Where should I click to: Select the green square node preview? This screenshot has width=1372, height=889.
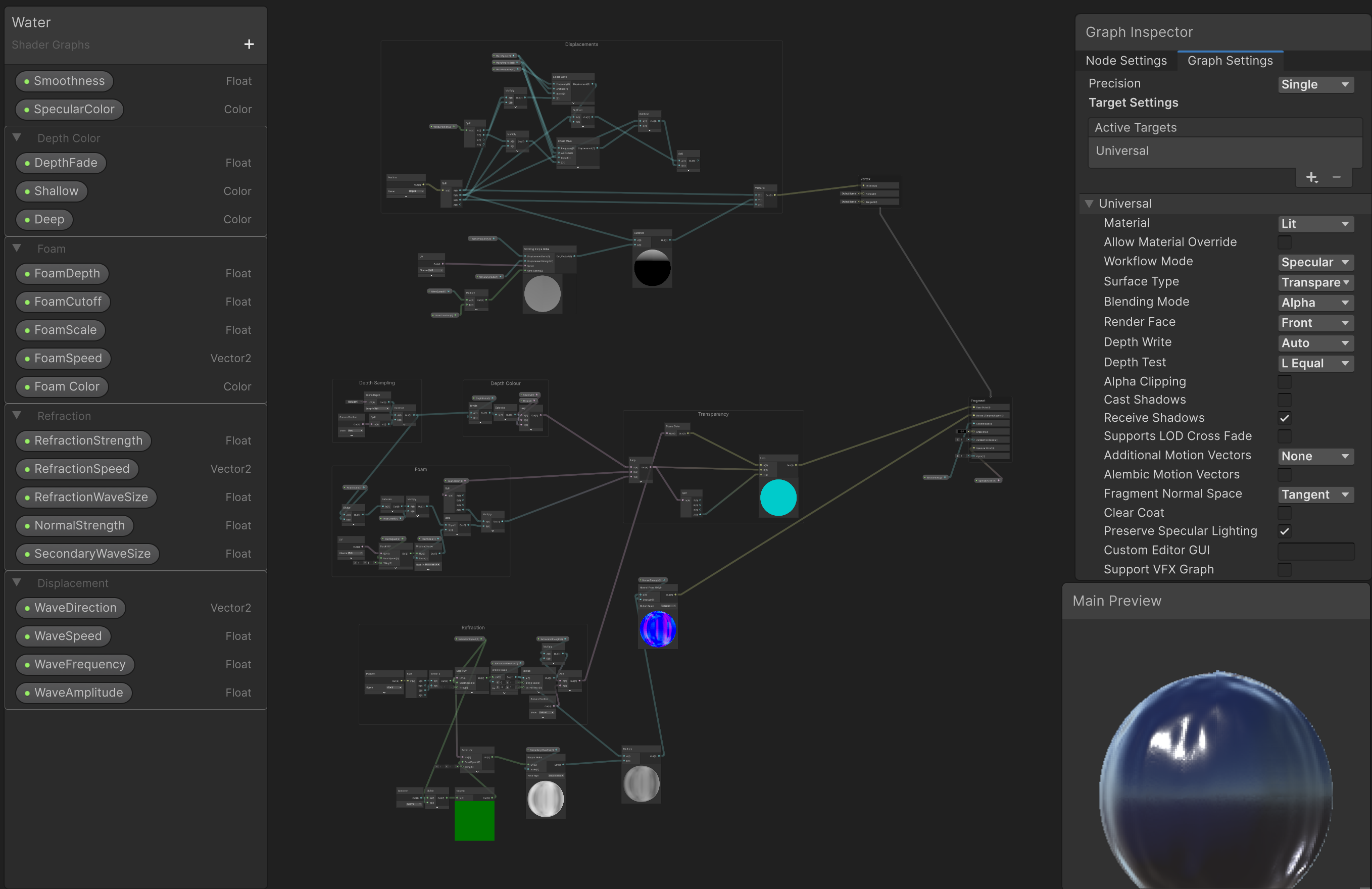[474, 820]
